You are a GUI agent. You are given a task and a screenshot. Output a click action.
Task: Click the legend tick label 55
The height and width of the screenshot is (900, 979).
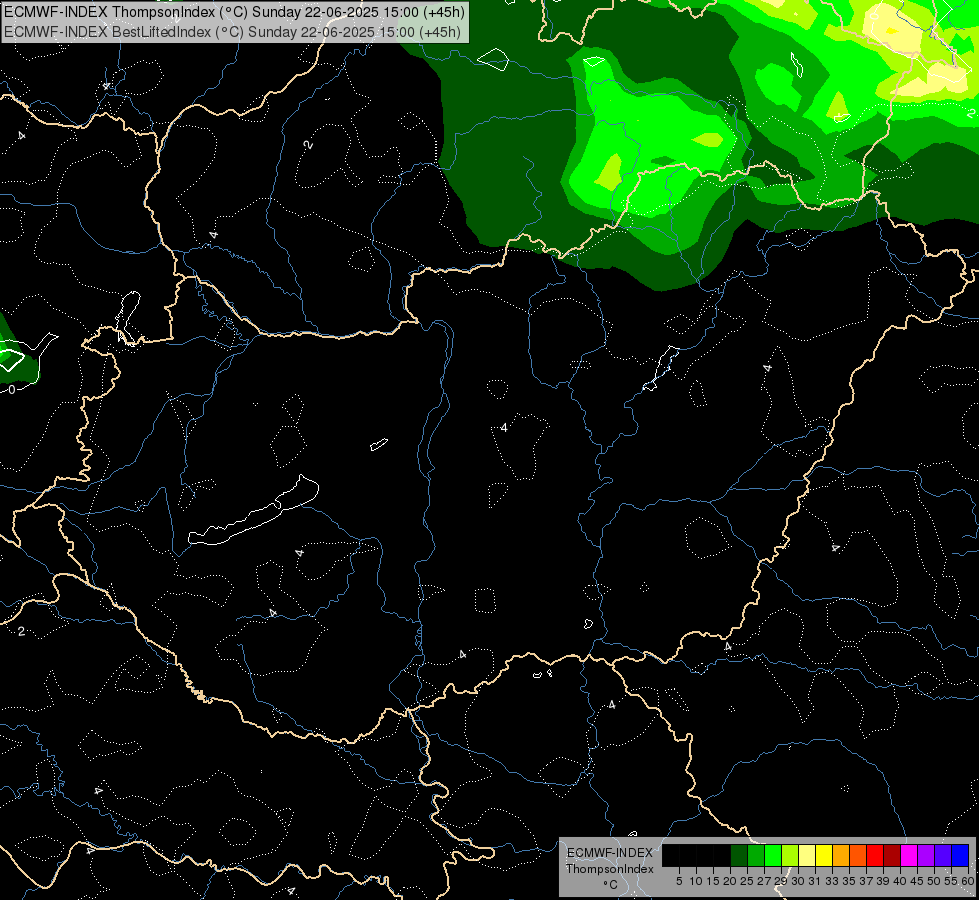coord(951,881)
